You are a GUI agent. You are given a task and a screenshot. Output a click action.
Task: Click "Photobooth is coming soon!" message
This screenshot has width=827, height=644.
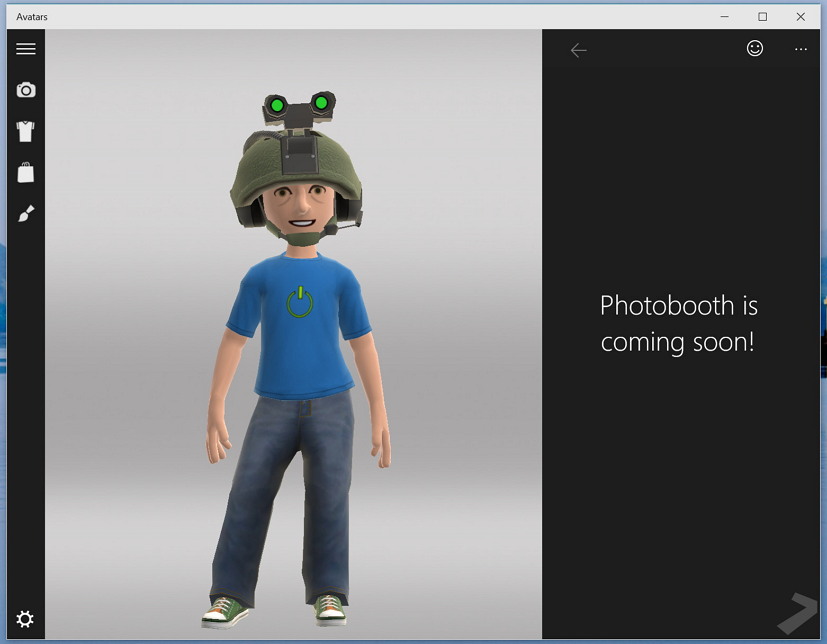click(x=677, y=323)
